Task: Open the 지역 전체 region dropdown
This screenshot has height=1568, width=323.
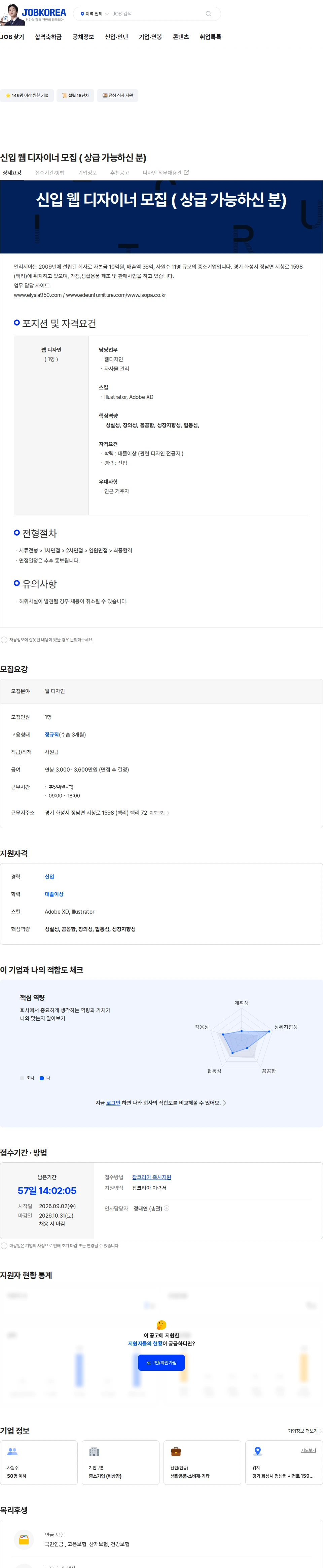Action: 94,13
